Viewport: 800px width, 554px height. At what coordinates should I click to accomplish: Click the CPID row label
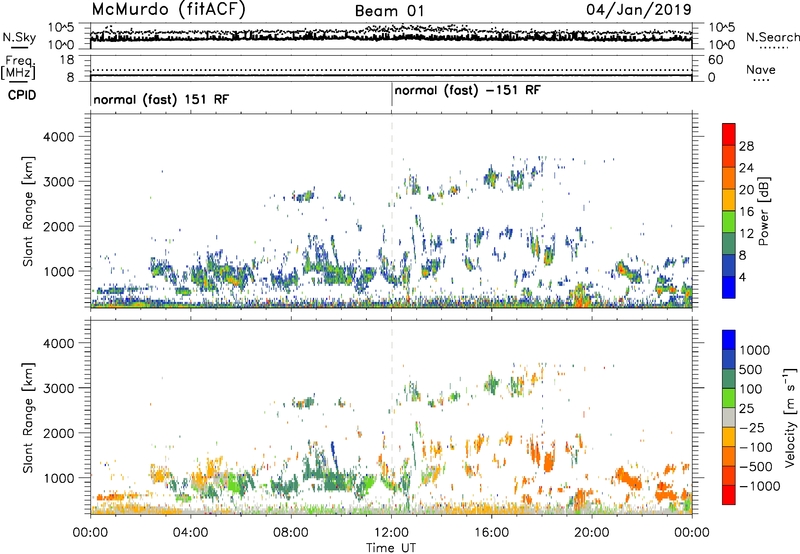click(x=22, y=95)
